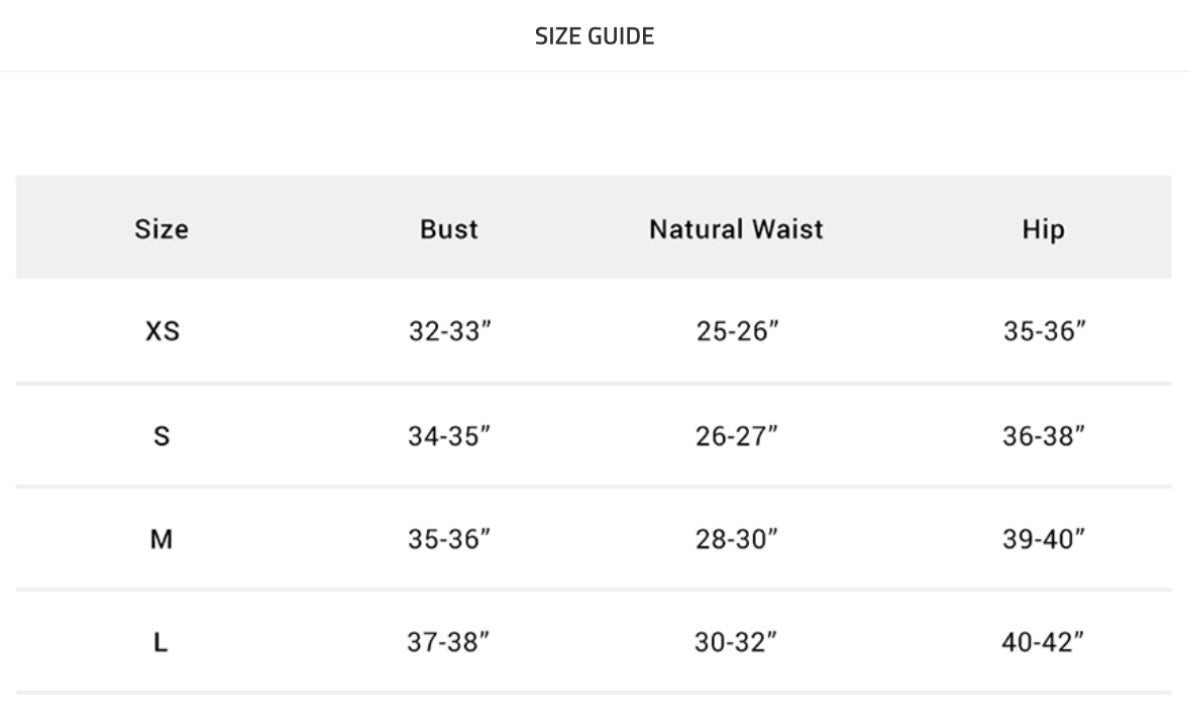
Task: Select the L hip value 40-42"
Action: point(1043,643)
